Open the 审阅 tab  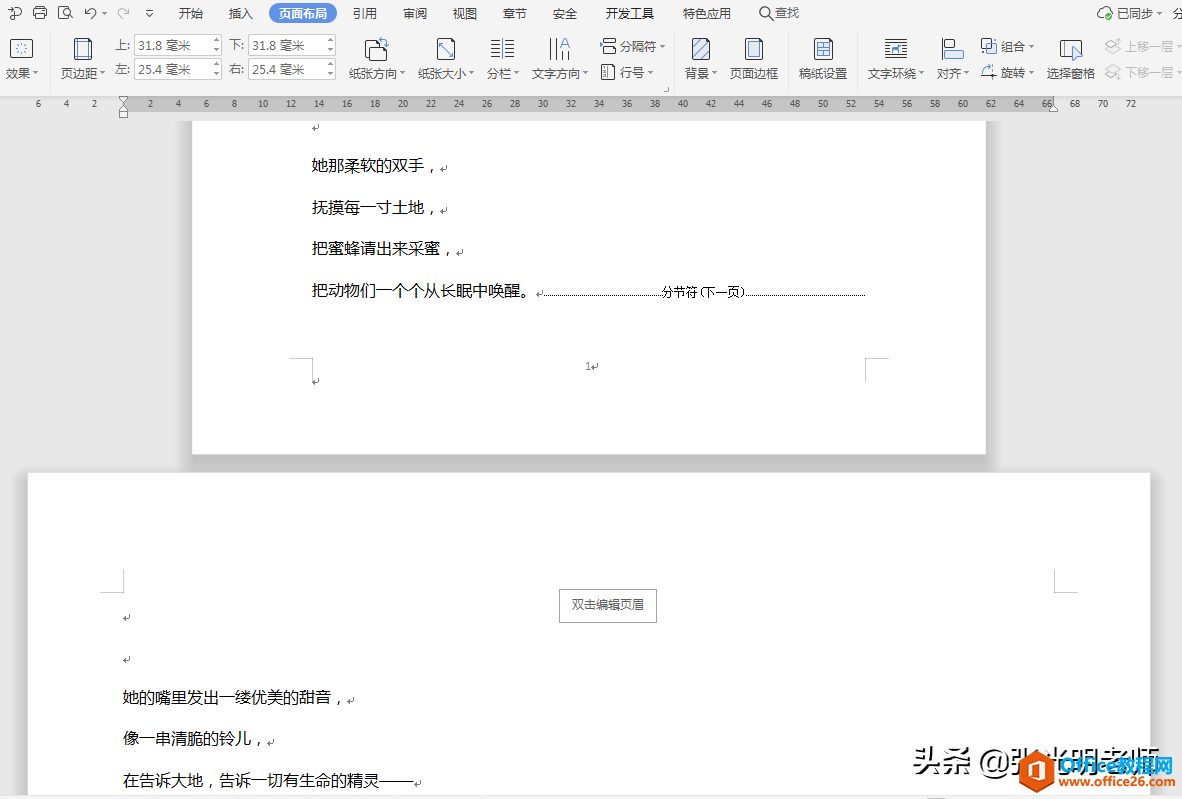coord(415,14)
